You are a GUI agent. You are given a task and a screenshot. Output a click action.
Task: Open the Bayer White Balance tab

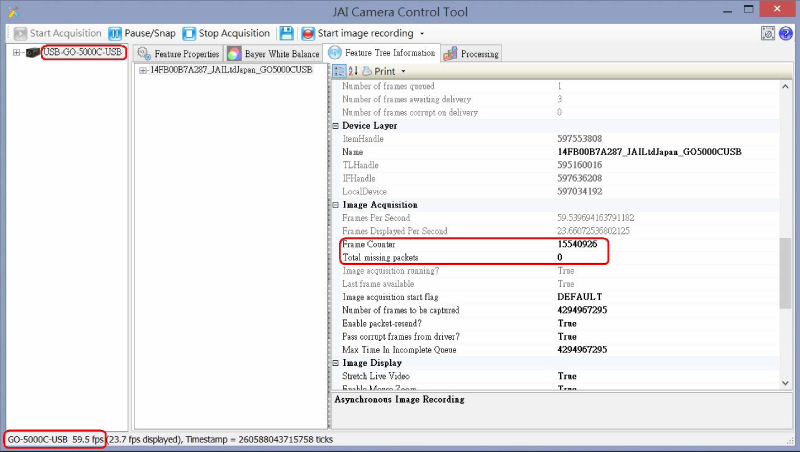tap(272, 53)
